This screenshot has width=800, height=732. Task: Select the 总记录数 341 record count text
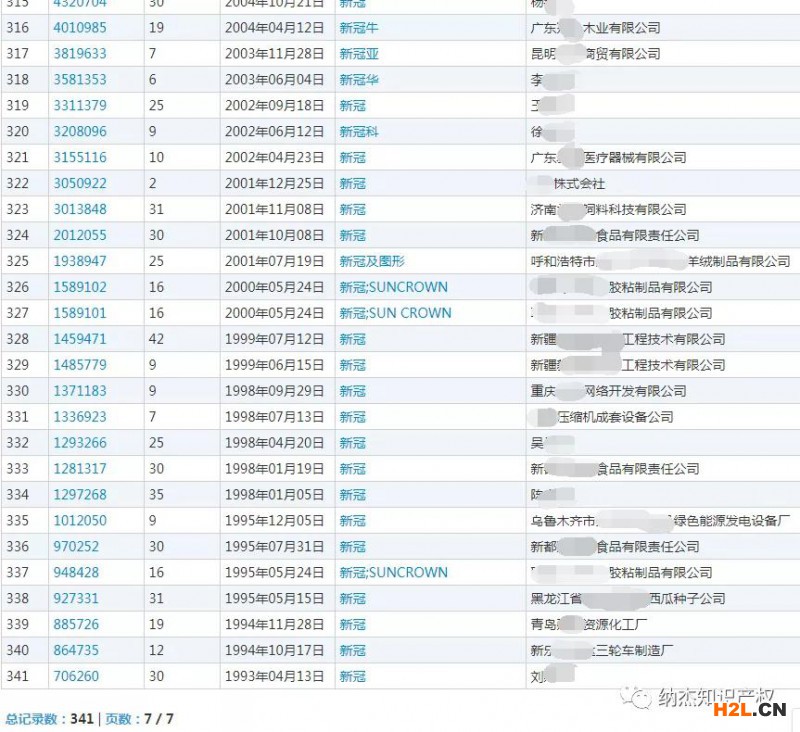click(49, 719)
